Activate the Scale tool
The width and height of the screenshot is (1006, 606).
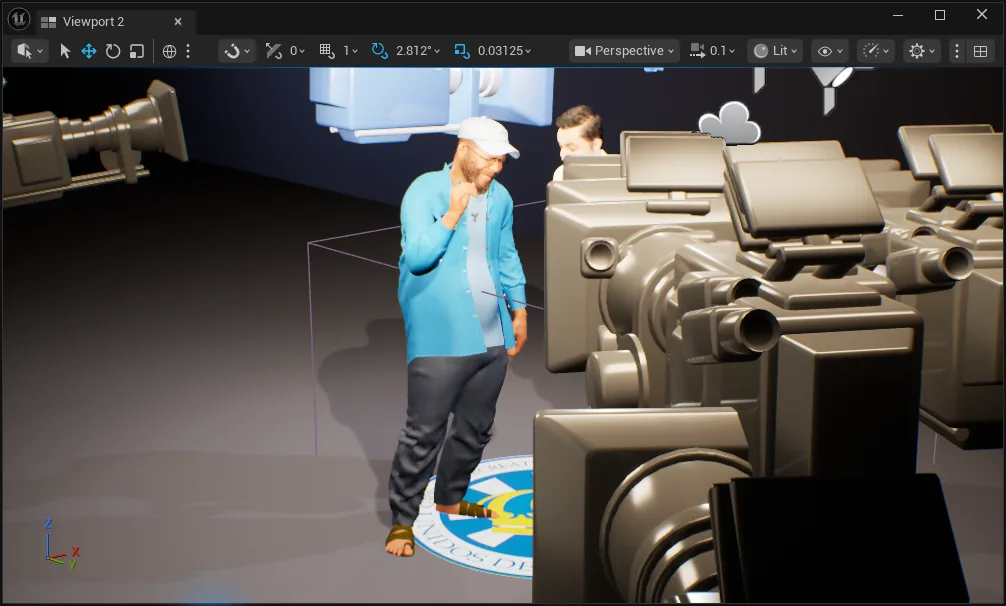pyautogui.click(x=137, y=51)
